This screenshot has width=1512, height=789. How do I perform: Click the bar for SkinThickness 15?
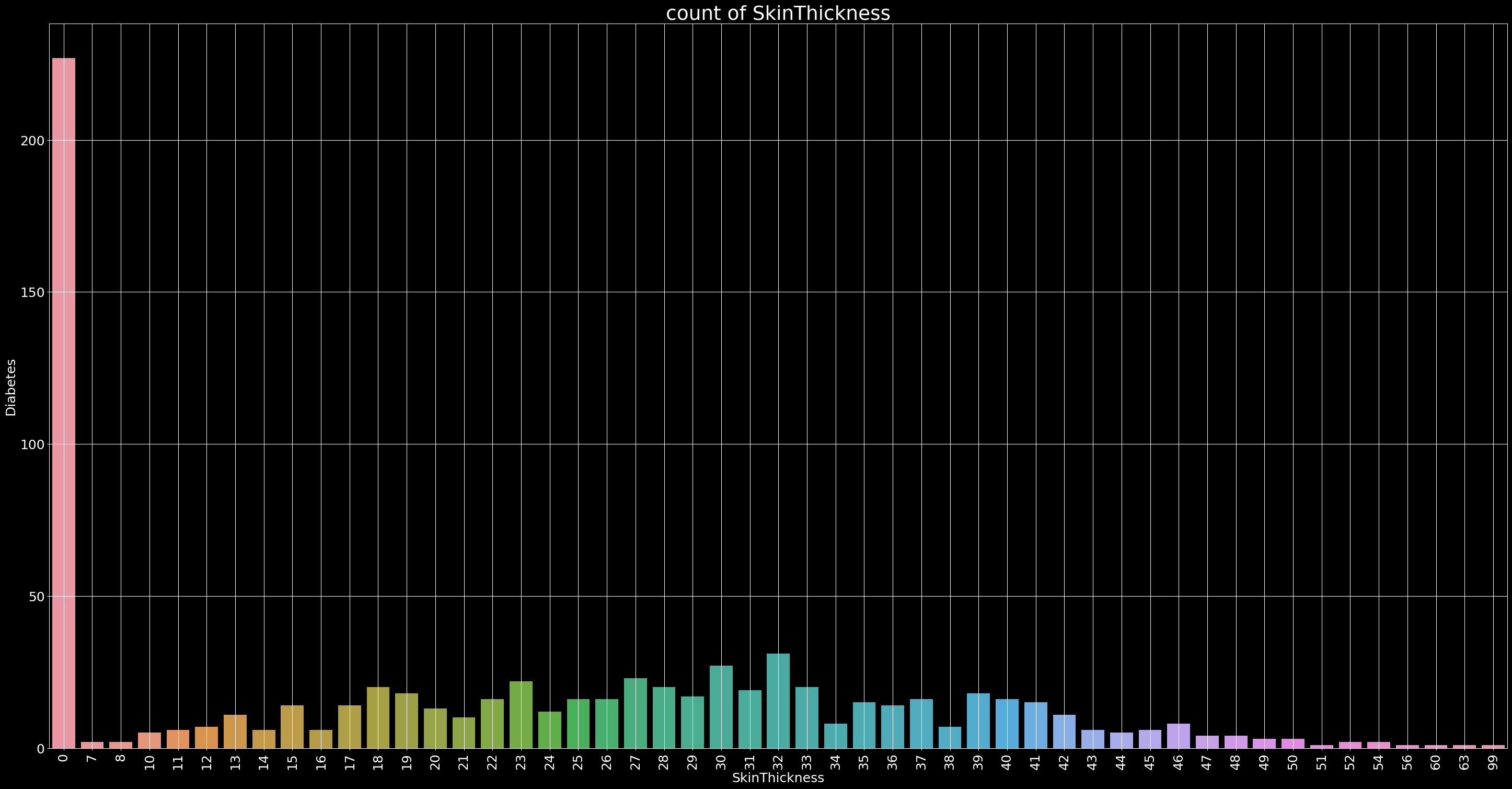coord(292,727)
